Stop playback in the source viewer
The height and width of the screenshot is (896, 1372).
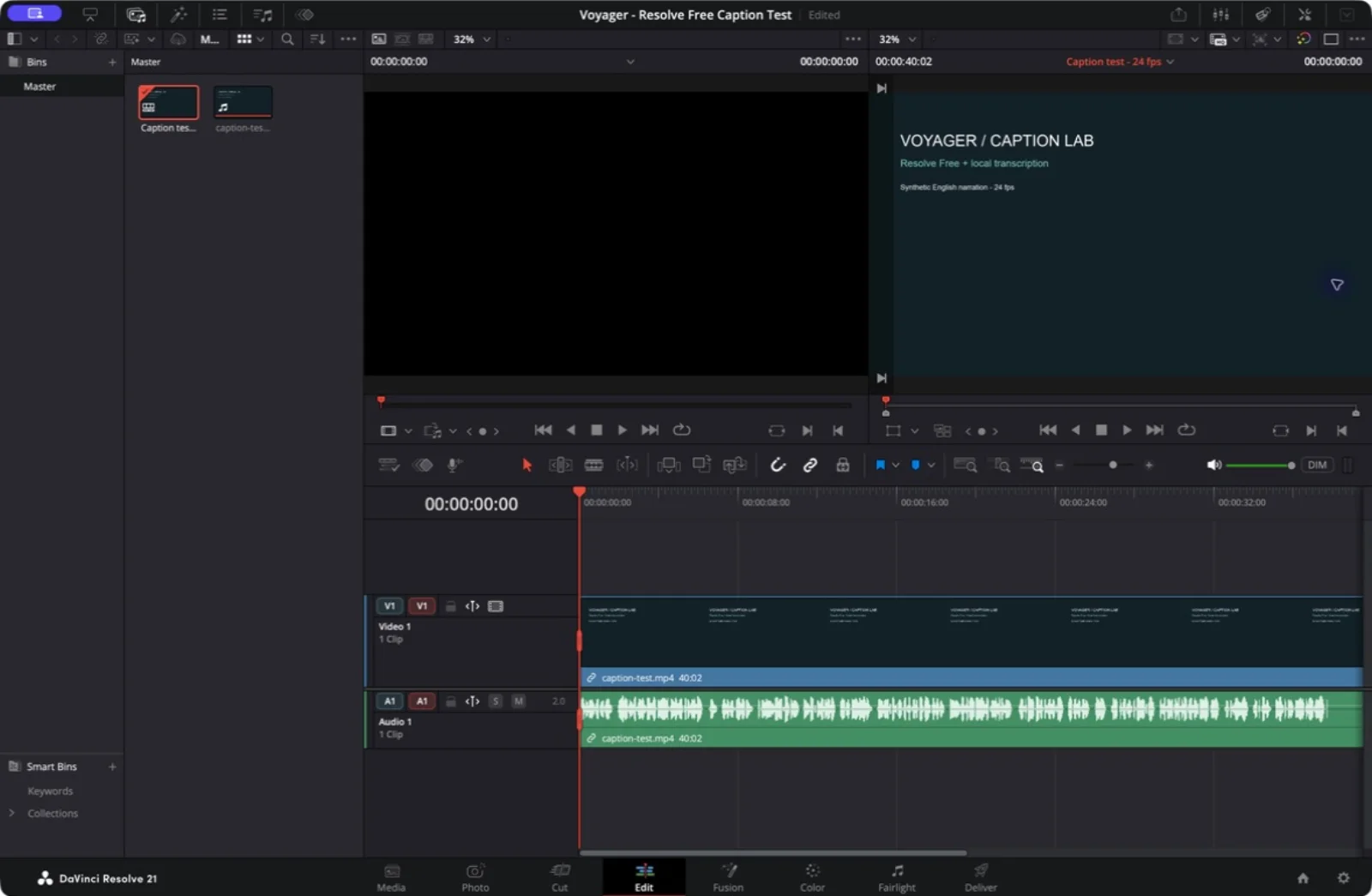coord(597,430)
